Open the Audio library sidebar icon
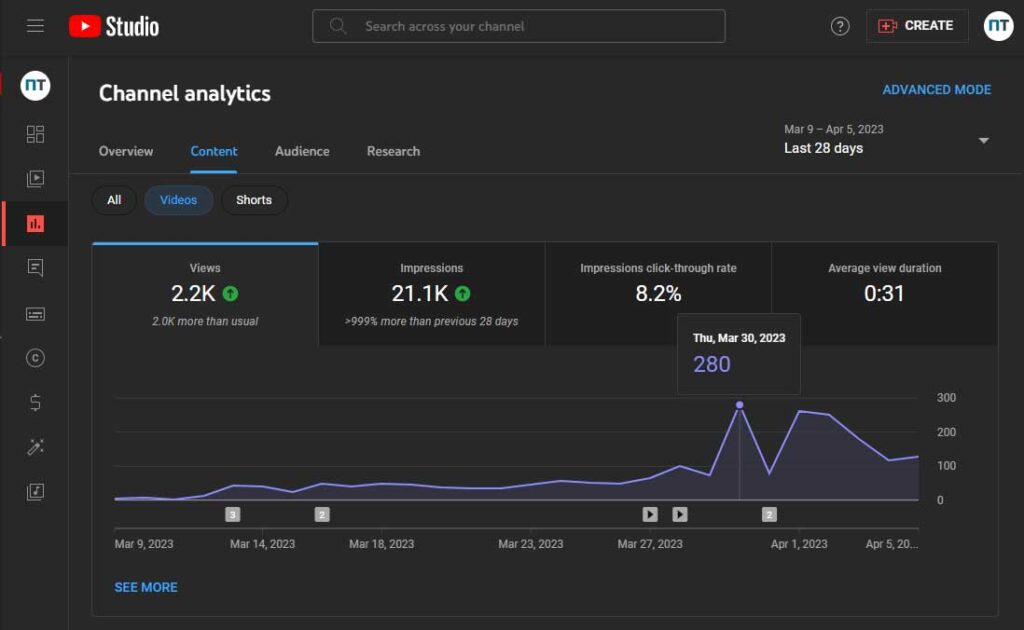 pos(35,492)
